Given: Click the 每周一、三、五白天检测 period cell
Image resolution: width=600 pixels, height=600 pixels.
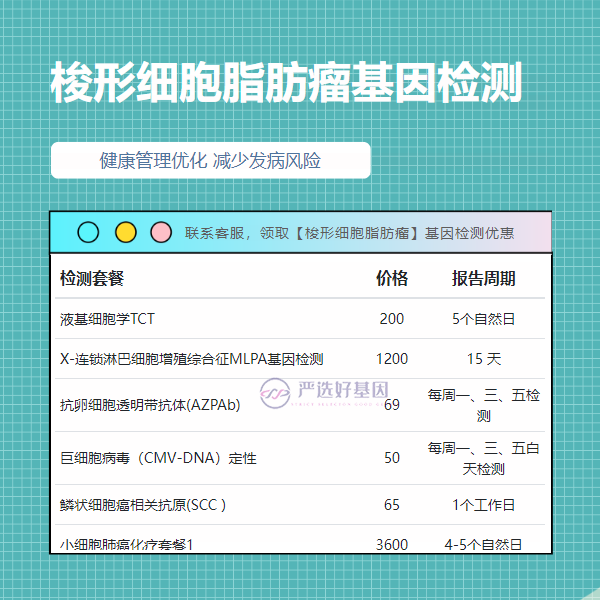Looking at the screenshot, I should (484, 458).
